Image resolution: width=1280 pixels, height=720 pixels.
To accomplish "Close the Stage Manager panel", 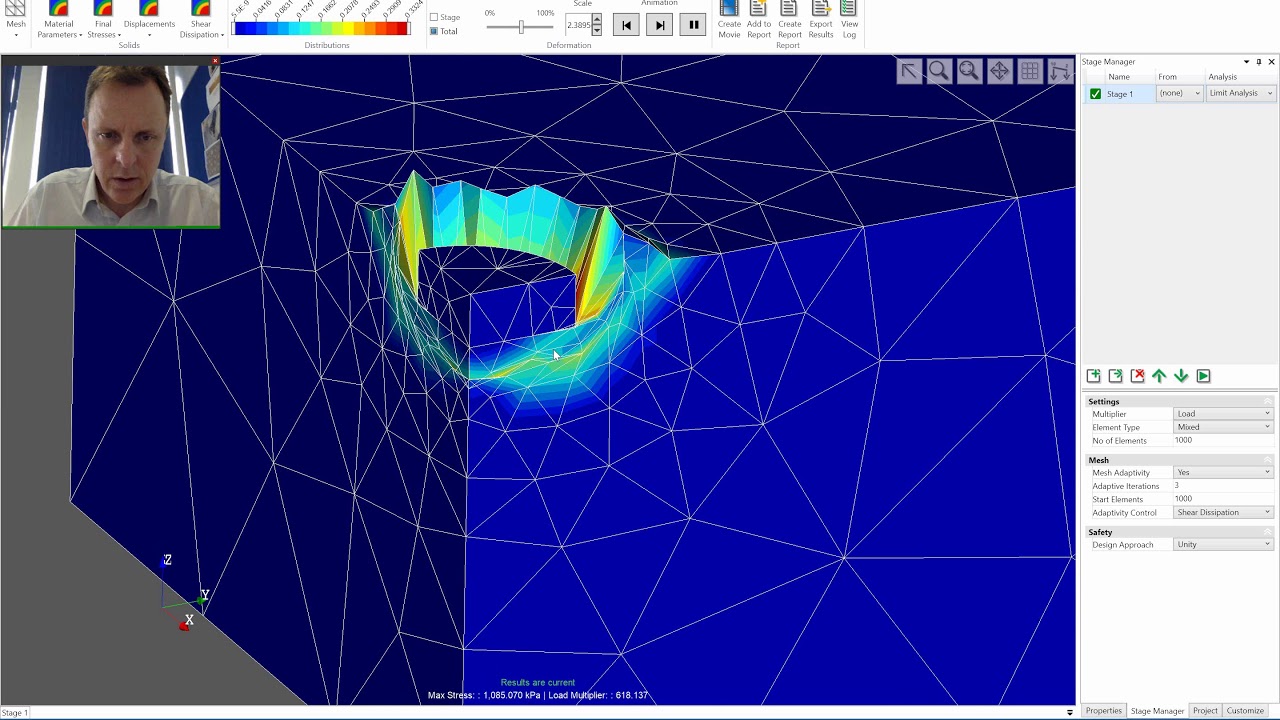I will click(x=1271, y=62).
